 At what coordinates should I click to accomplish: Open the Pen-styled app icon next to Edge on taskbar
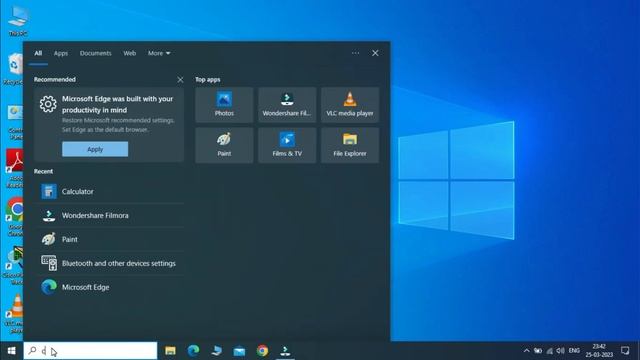pyautogui.click(x=216, y=351)
